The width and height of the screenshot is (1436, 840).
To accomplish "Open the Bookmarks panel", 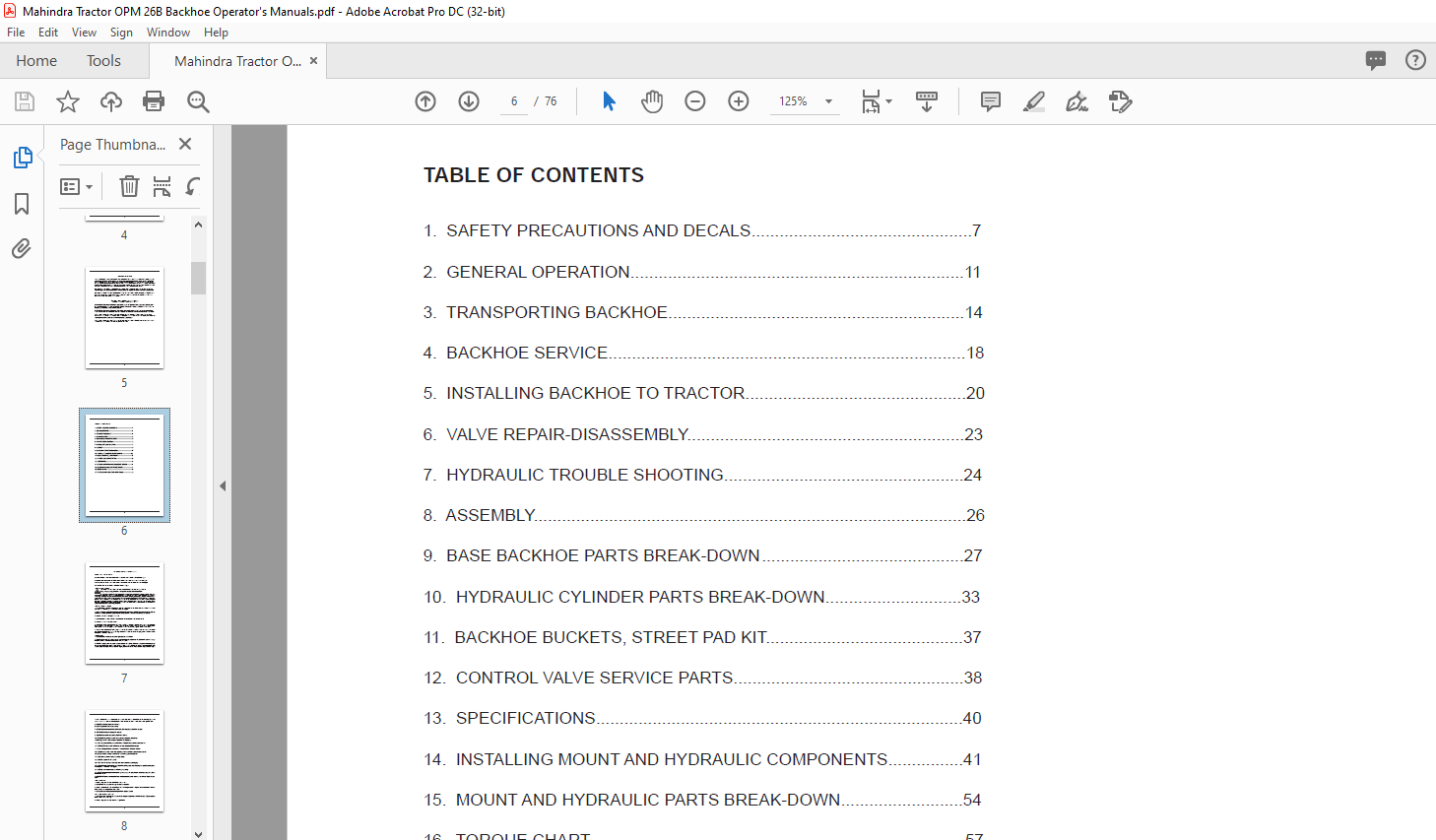I will (x=22, y=204).
